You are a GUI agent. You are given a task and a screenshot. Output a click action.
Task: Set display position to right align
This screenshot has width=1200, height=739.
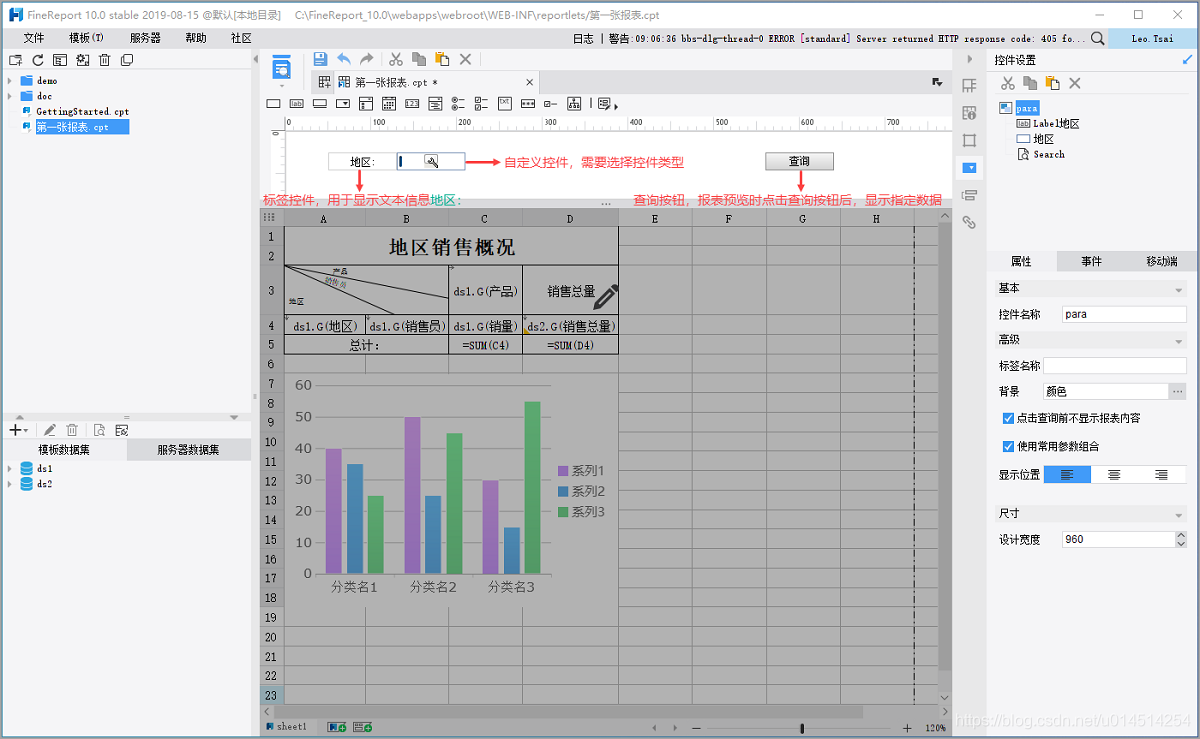click(1161, 475)
